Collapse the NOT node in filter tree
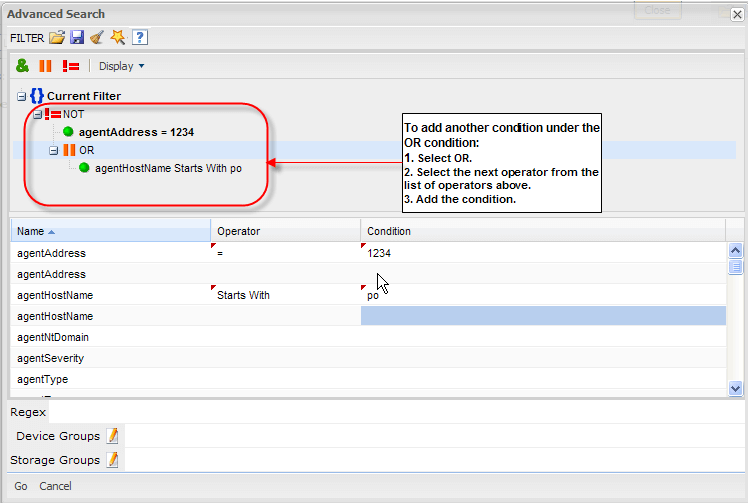 37,114
